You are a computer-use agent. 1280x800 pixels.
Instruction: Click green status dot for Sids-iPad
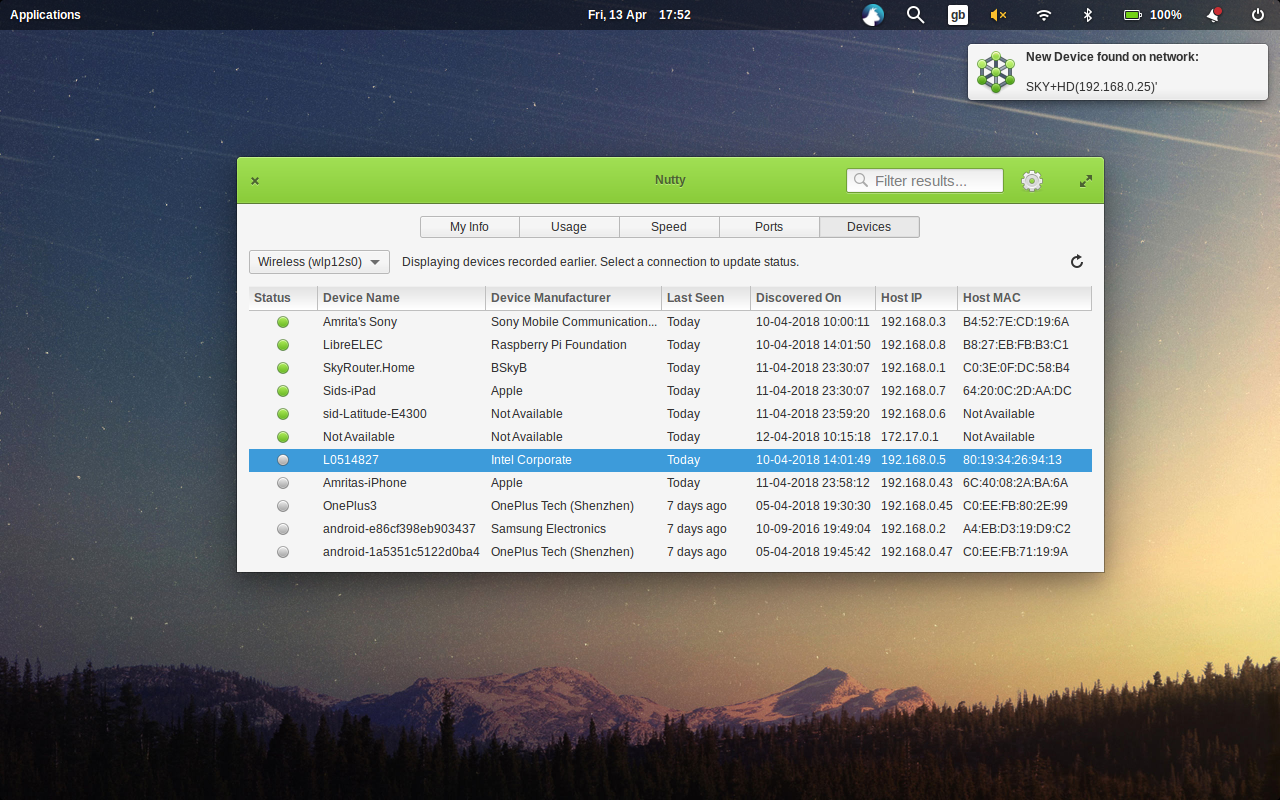283,391
